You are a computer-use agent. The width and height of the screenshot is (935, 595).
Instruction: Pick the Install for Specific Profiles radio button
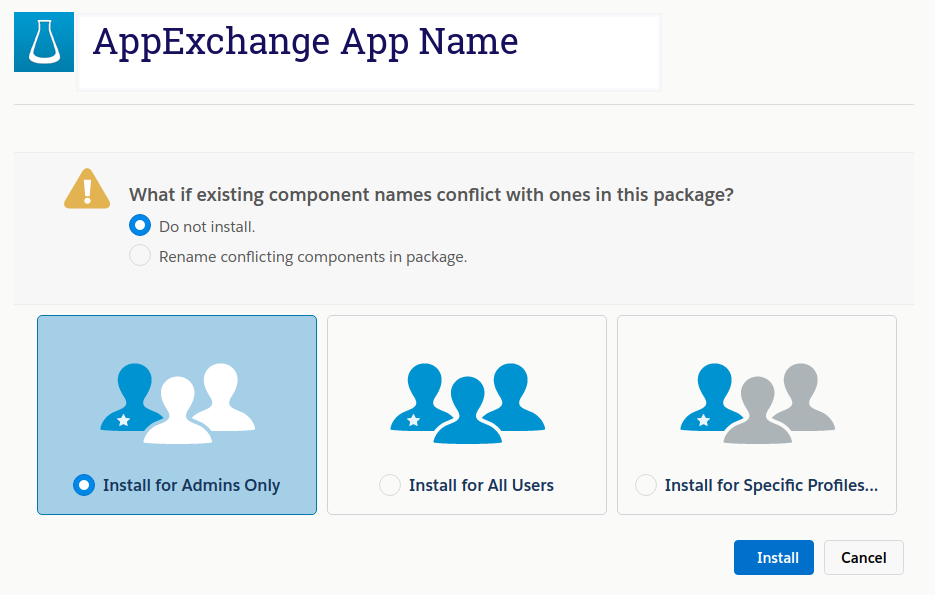pyautogui.click(x=647, y=485)
